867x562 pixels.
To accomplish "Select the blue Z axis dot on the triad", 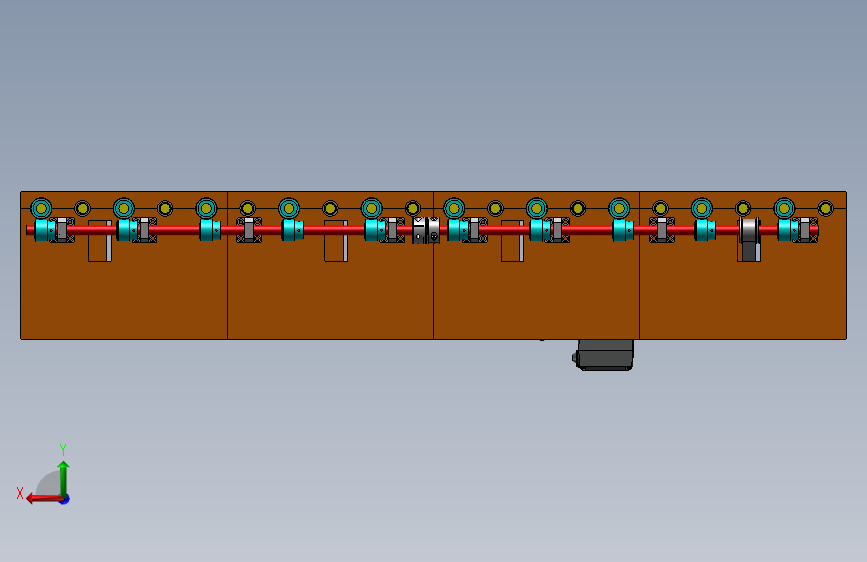I will 65,499.
